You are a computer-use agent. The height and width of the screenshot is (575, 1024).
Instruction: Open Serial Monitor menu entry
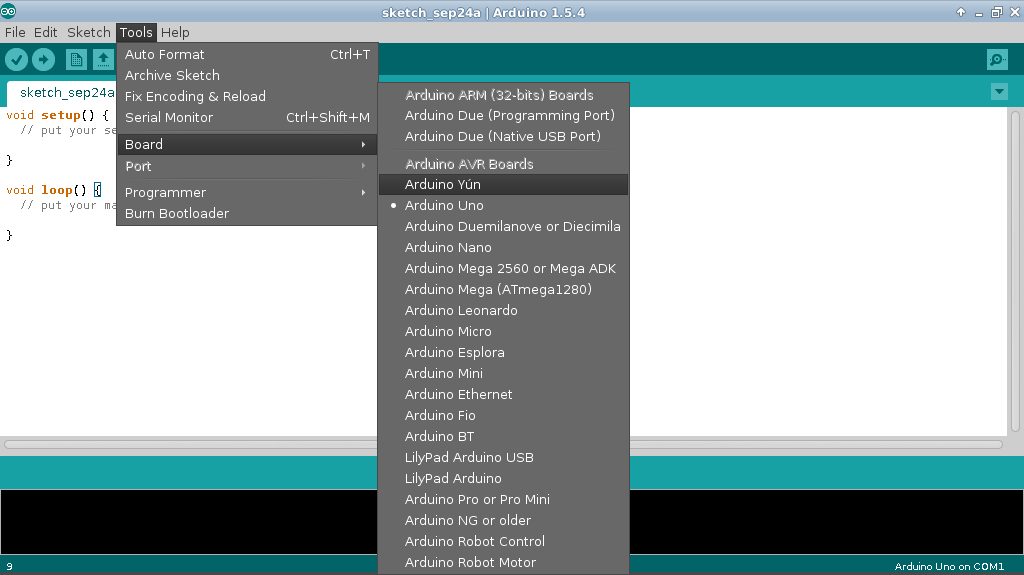point(247,117)
